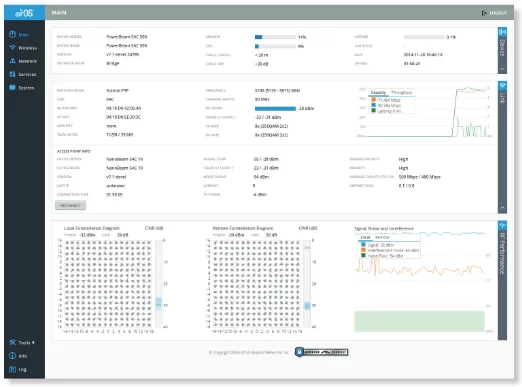Expand the Tools submenu arrow
This screenshot has width=522, height=387.
tap(33, 342)
